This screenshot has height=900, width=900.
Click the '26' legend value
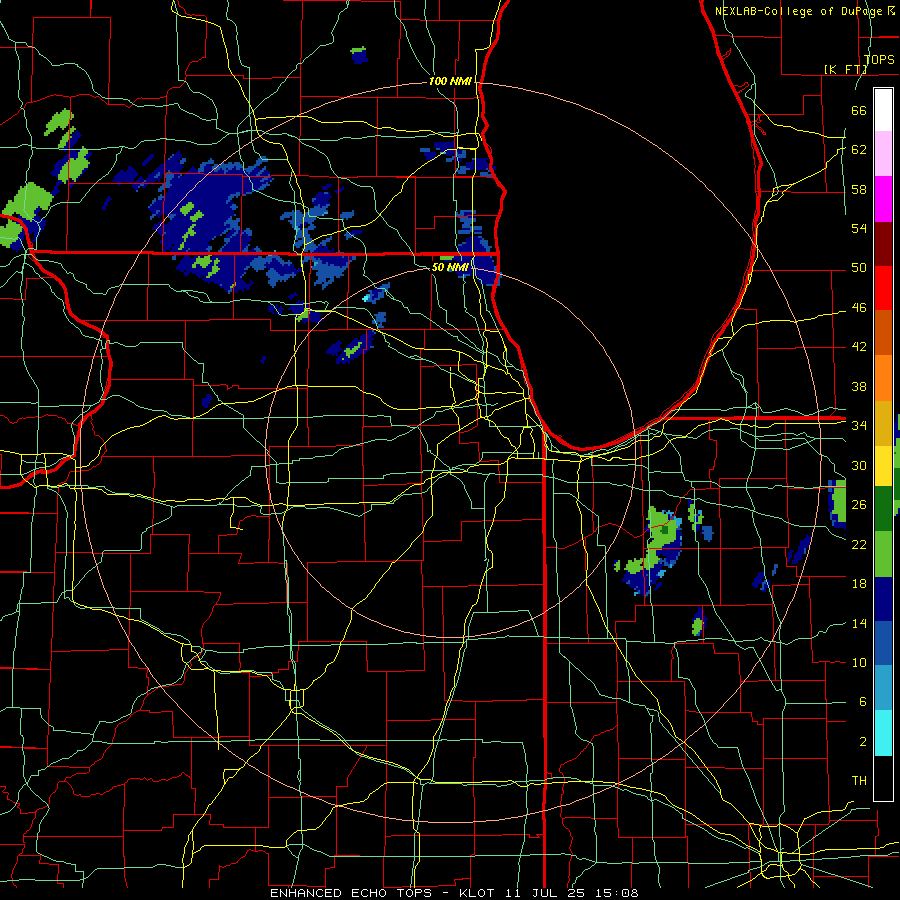(x=859, y=505)
